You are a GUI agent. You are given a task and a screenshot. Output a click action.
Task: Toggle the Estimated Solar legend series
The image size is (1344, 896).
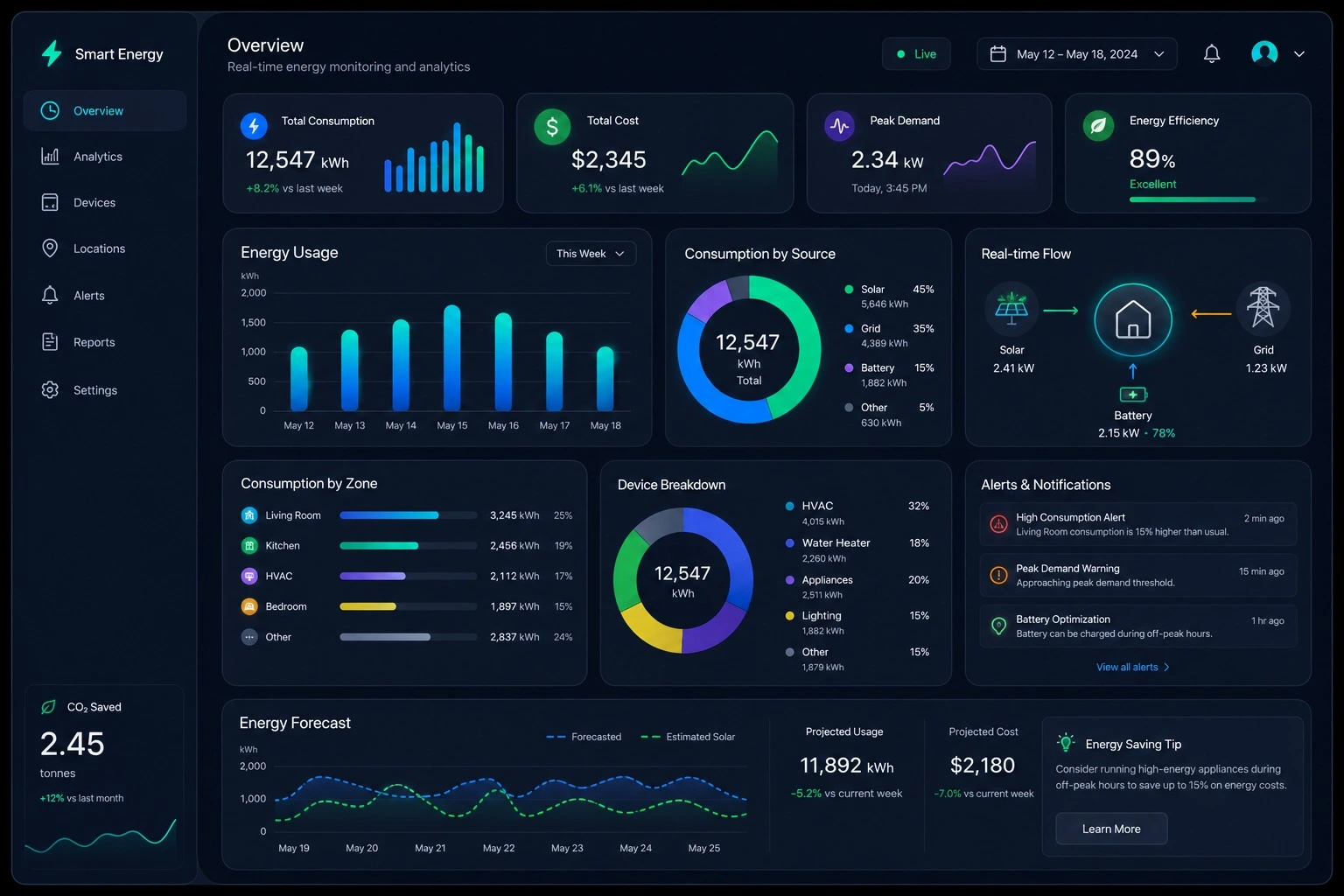(688, 737)
